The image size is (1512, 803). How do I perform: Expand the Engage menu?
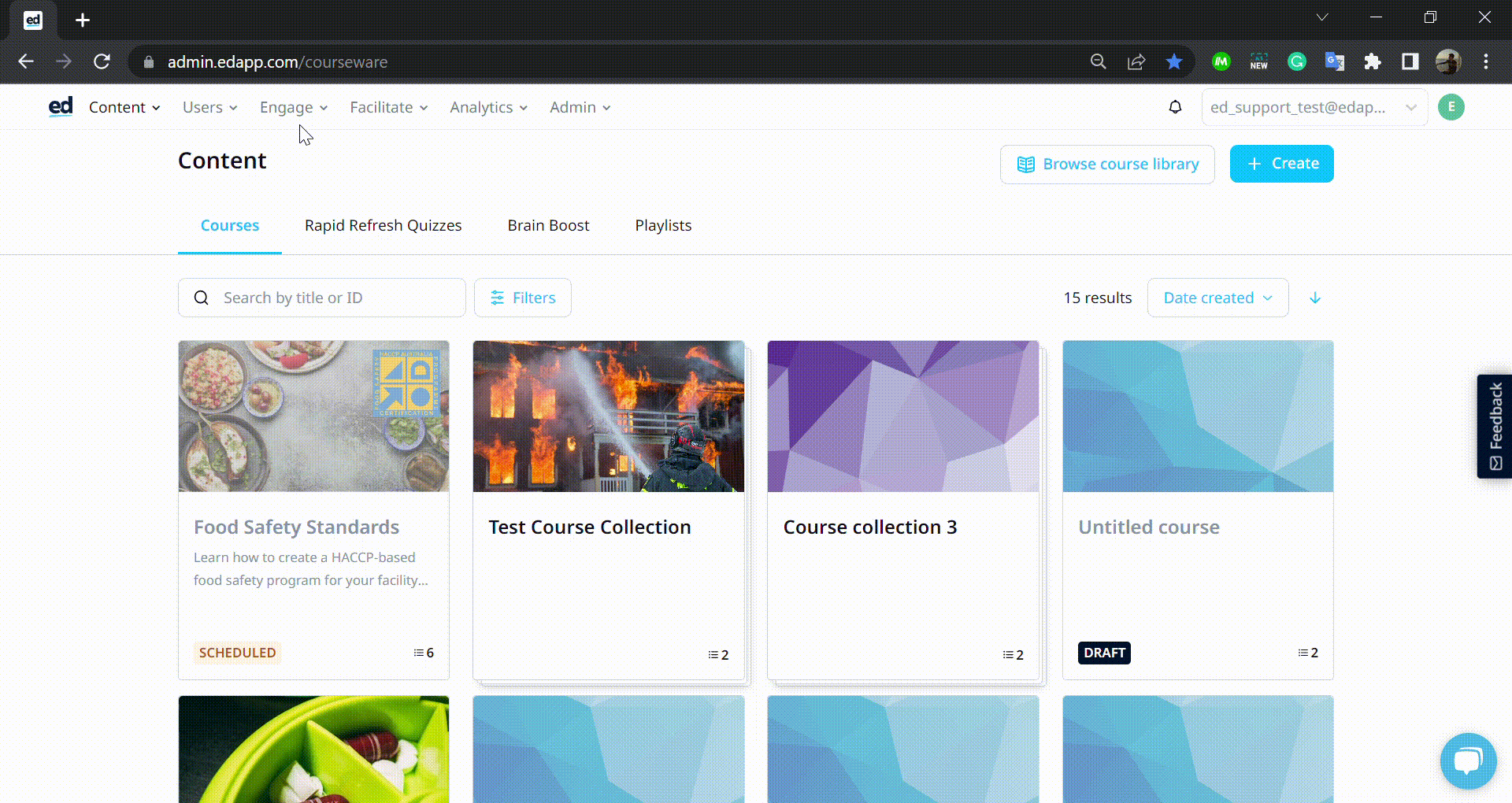click(294, 107)
